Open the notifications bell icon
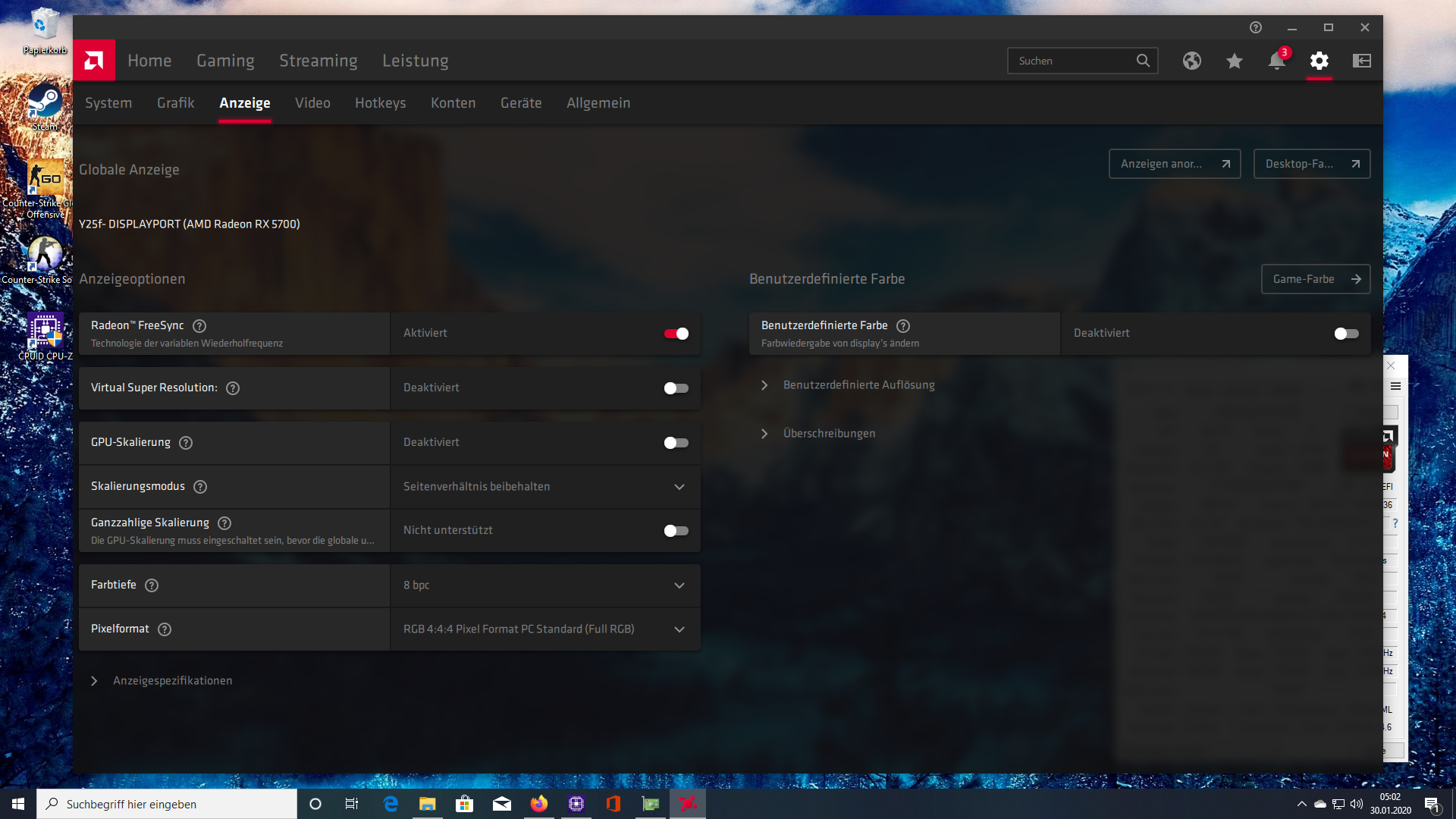Image resolution: width=1456 pixels, height=819 pixels. (x=1277, y=61)
